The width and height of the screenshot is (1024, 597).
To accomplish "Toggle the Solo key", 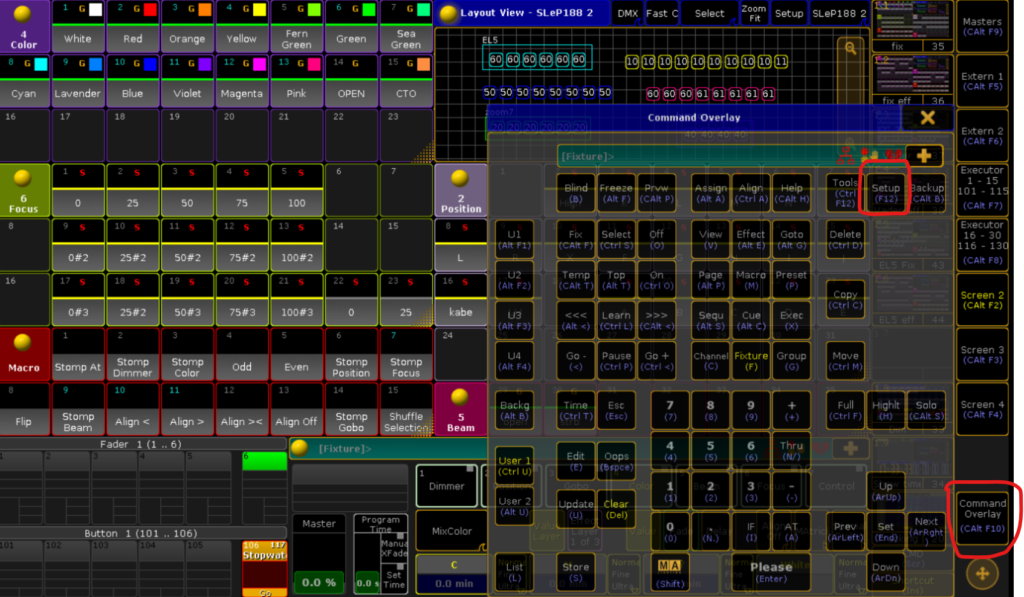I will pos(926,410).
